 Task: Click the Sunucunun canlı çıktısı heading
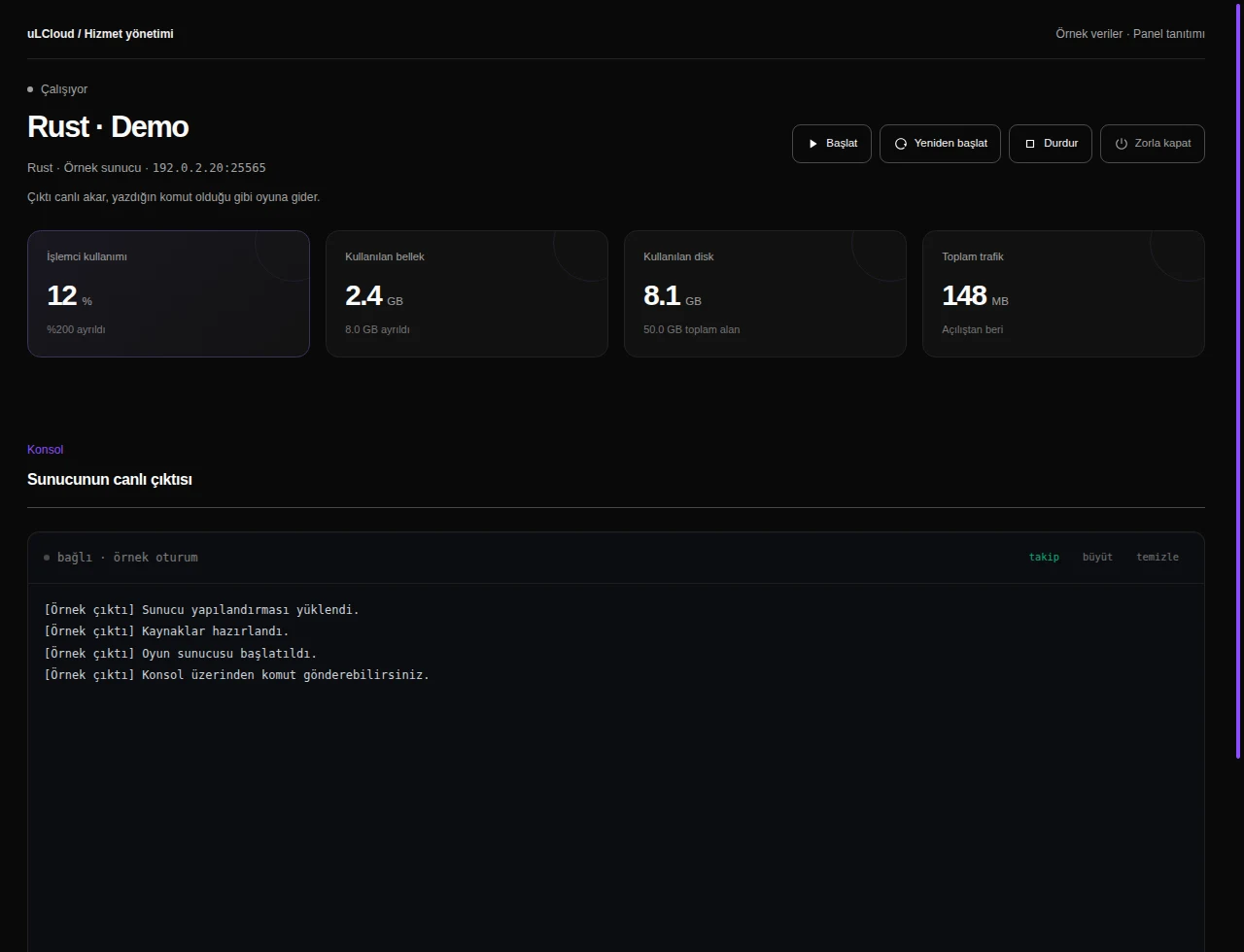pyautogui.click(x=110, y=480)
